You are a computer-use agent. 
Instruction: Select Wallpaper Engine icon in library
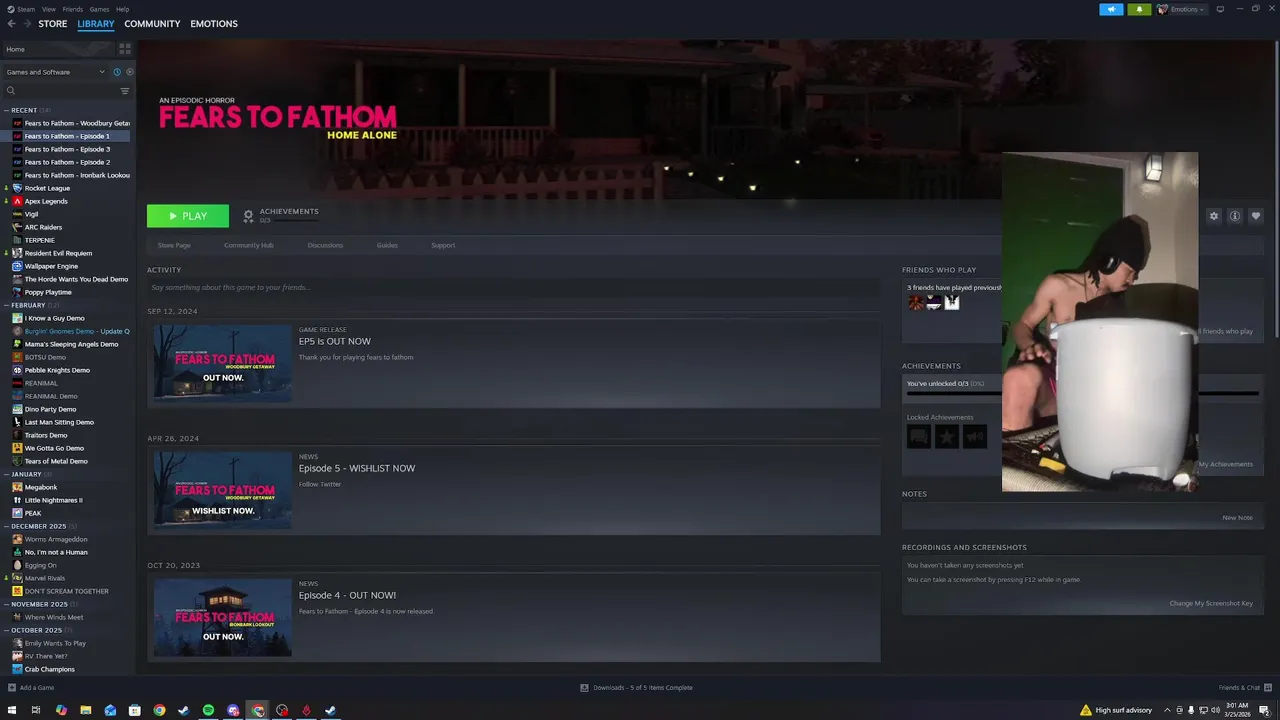17,266
